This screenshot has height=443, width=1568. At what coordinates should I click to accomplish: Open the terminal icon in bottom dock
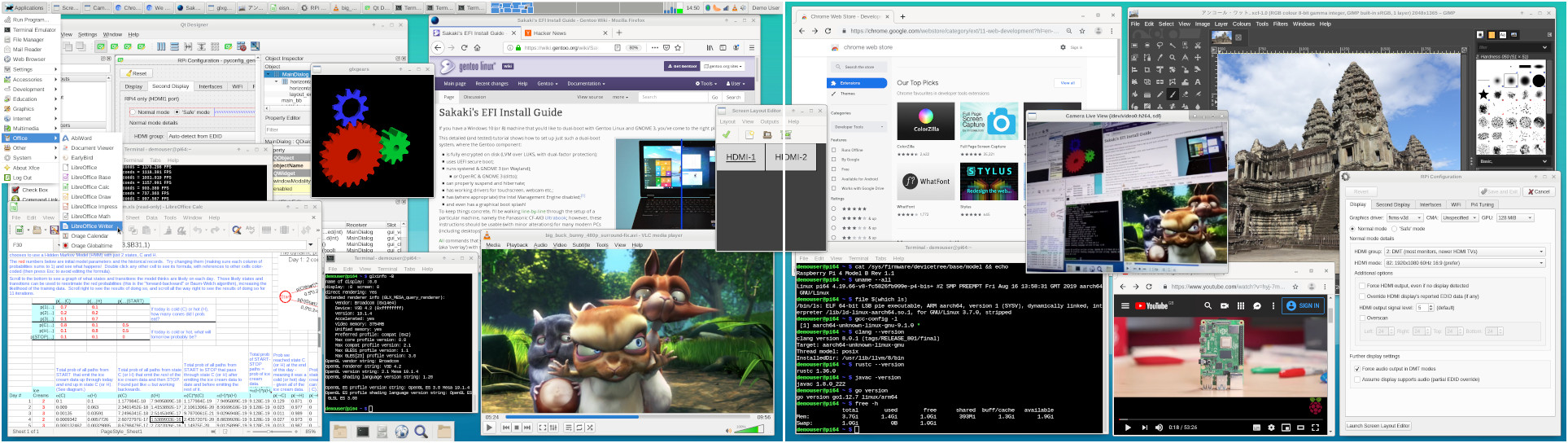point(363,432)
